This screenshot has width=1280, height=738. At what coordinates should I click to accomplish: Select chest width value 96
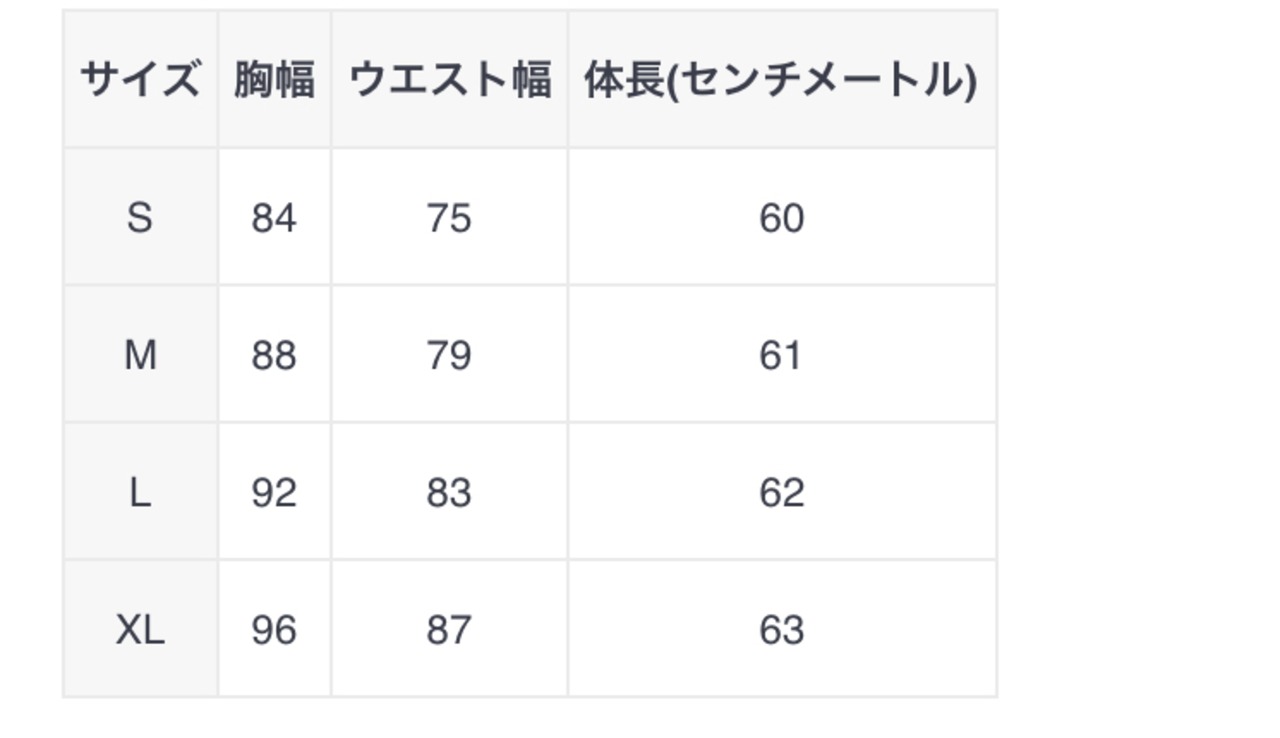274,629
